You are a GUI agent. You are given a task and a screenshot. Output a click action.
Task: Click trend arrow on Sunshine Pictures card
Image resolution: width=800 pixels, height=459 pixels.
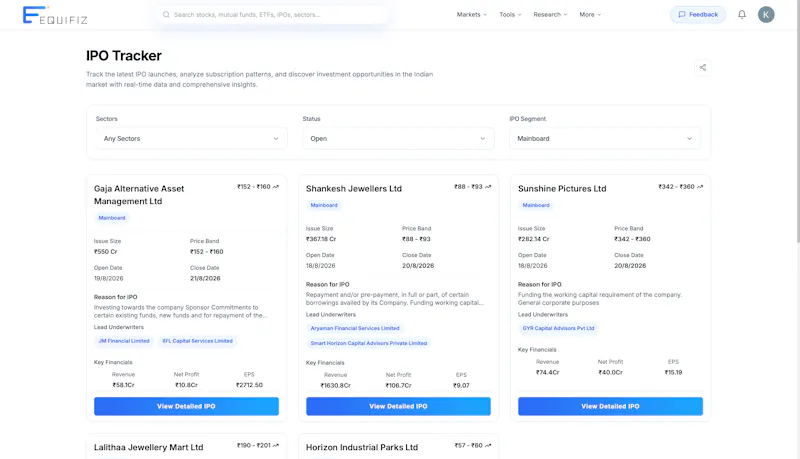(700, 187)
